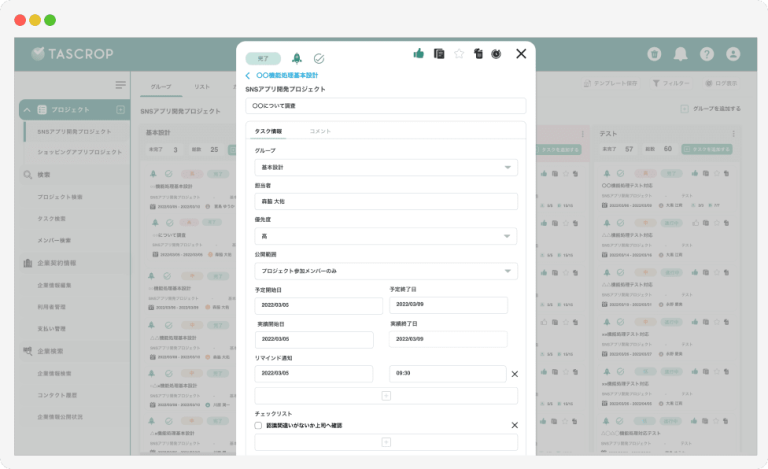Screen dimensions: 768x469
Task: Add a new checklist item with the plus button
Action: pos(386,442)
